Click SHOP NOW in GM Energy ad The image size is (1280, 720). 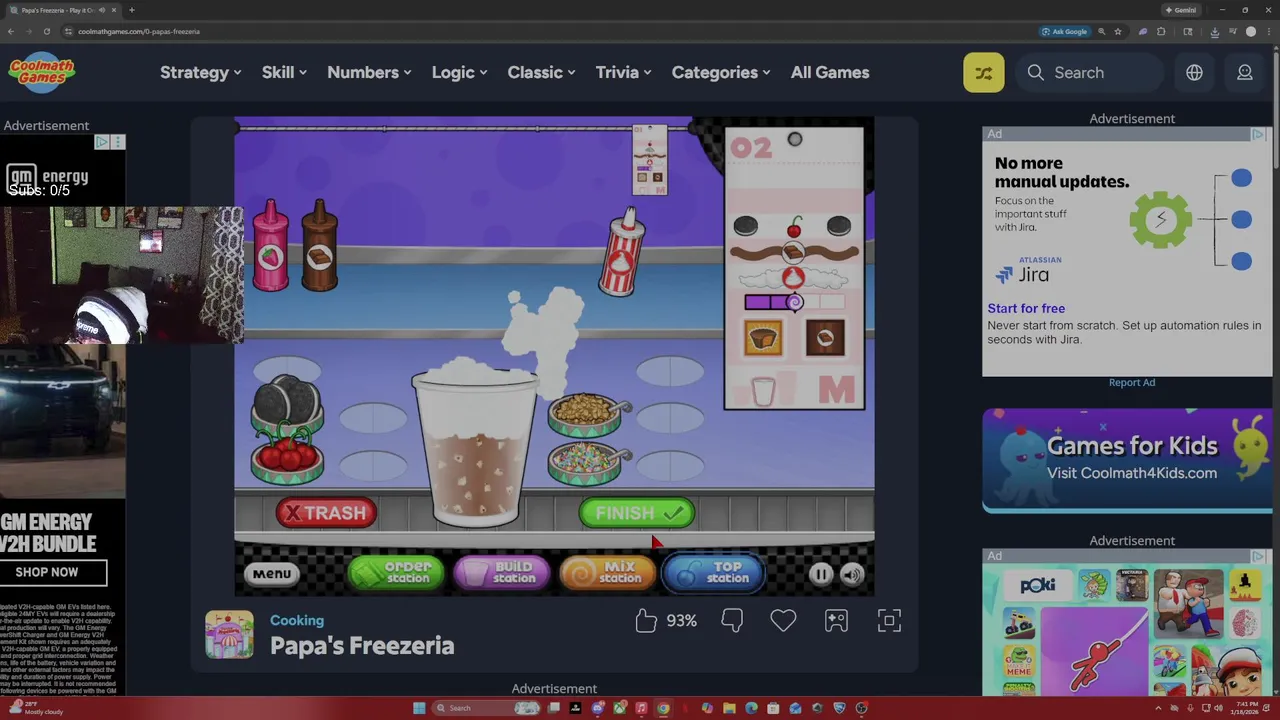[x=46, y=572]
